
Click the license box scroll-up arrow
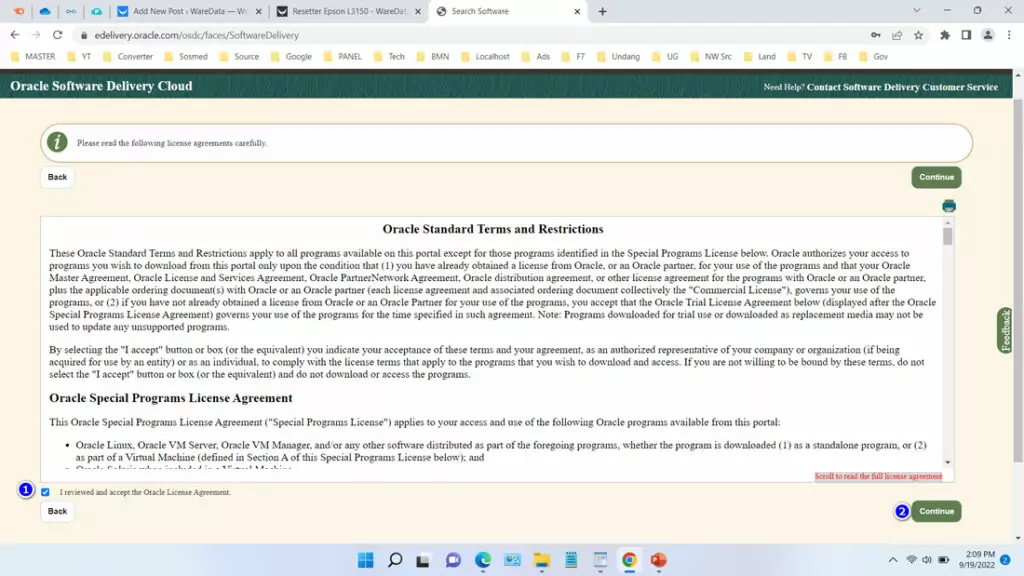click(x=948, y=223)
